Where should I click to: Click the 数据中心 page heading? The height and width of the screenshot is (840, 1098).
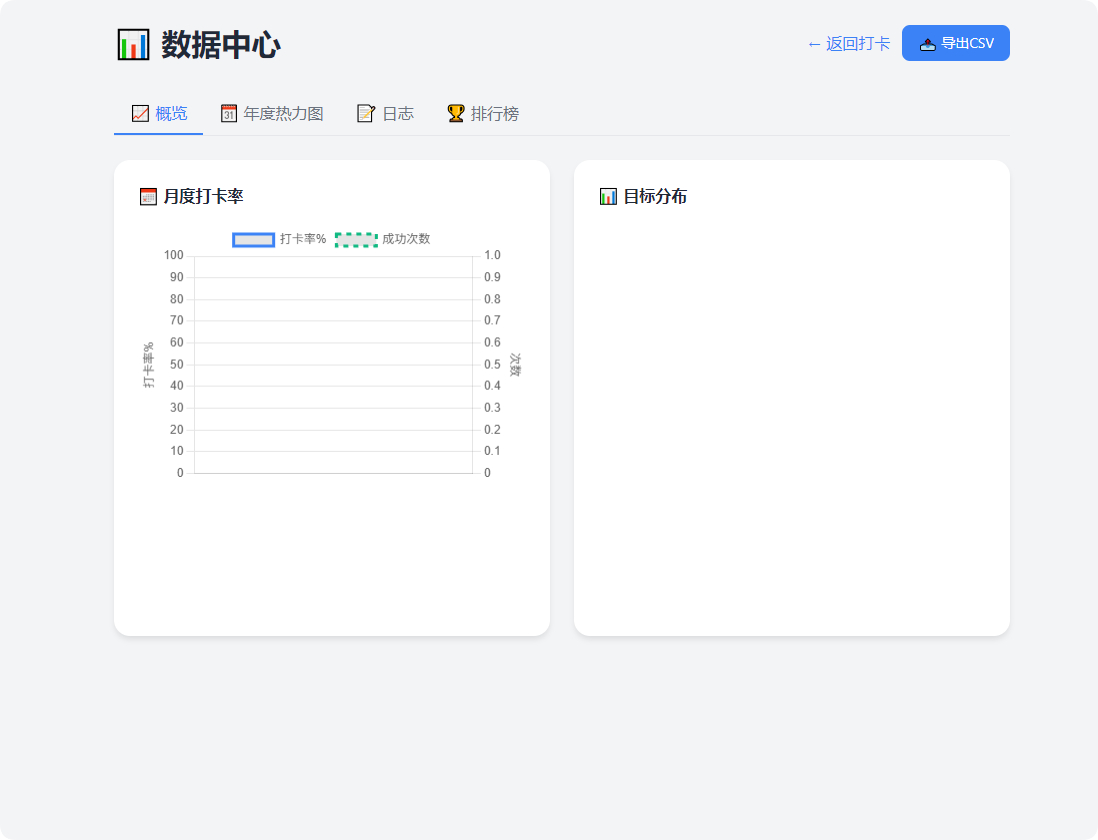(x=221, y=45)
